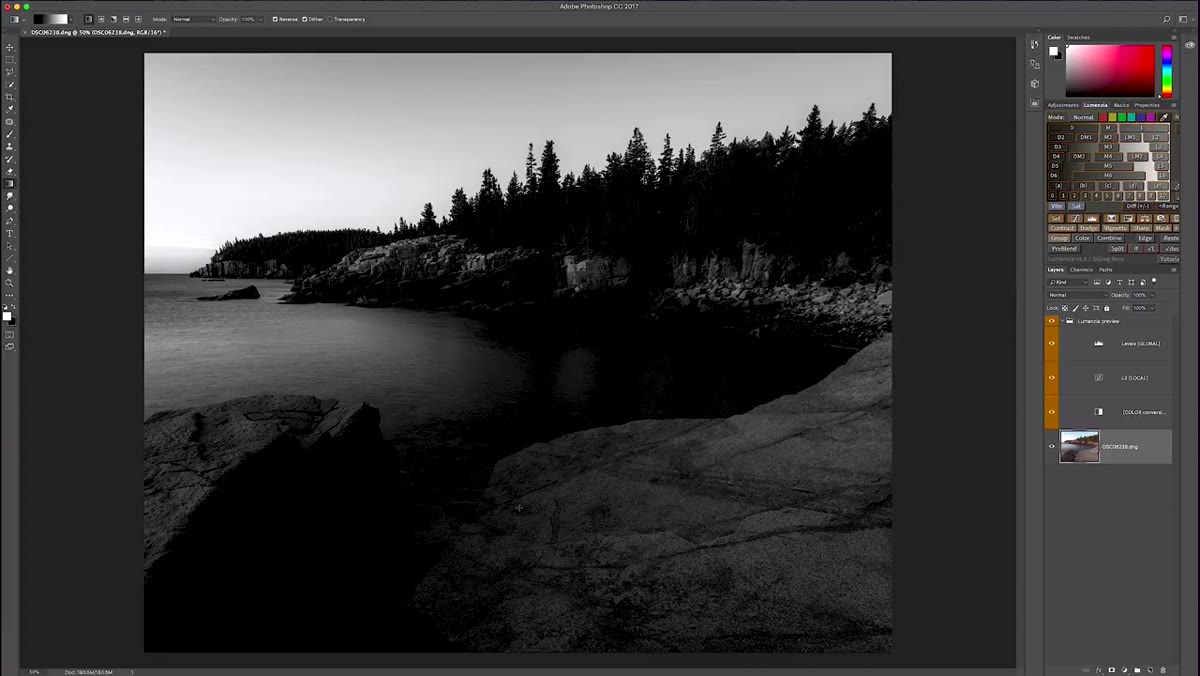Switch to the Swatches tab
Image resolution: width=1200 pixels, height=676 pixels.
click(x=1079, y=37)
